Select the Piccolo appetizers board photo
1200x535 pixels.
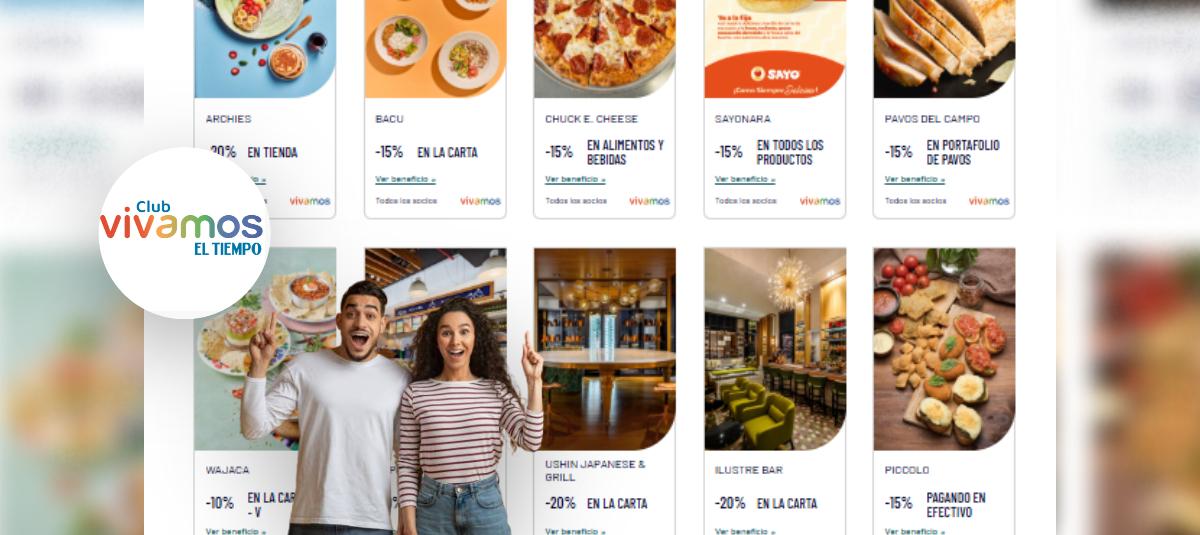click(944, 349)
